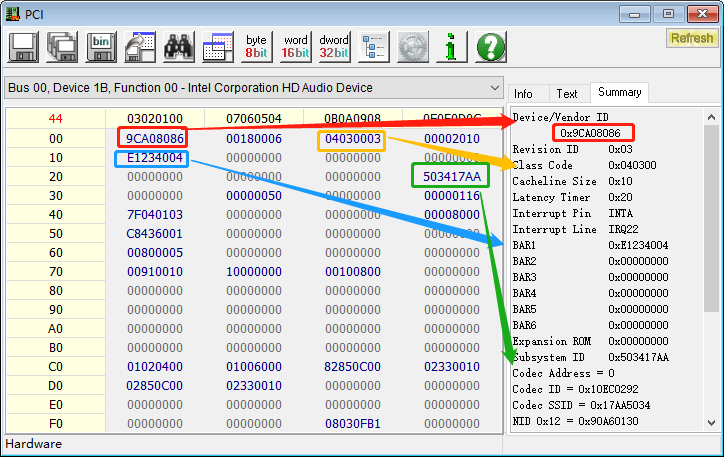Select register value 01006000
Image resolution: width=724 pixels, height=457 pixels.
tap(254, 367)
